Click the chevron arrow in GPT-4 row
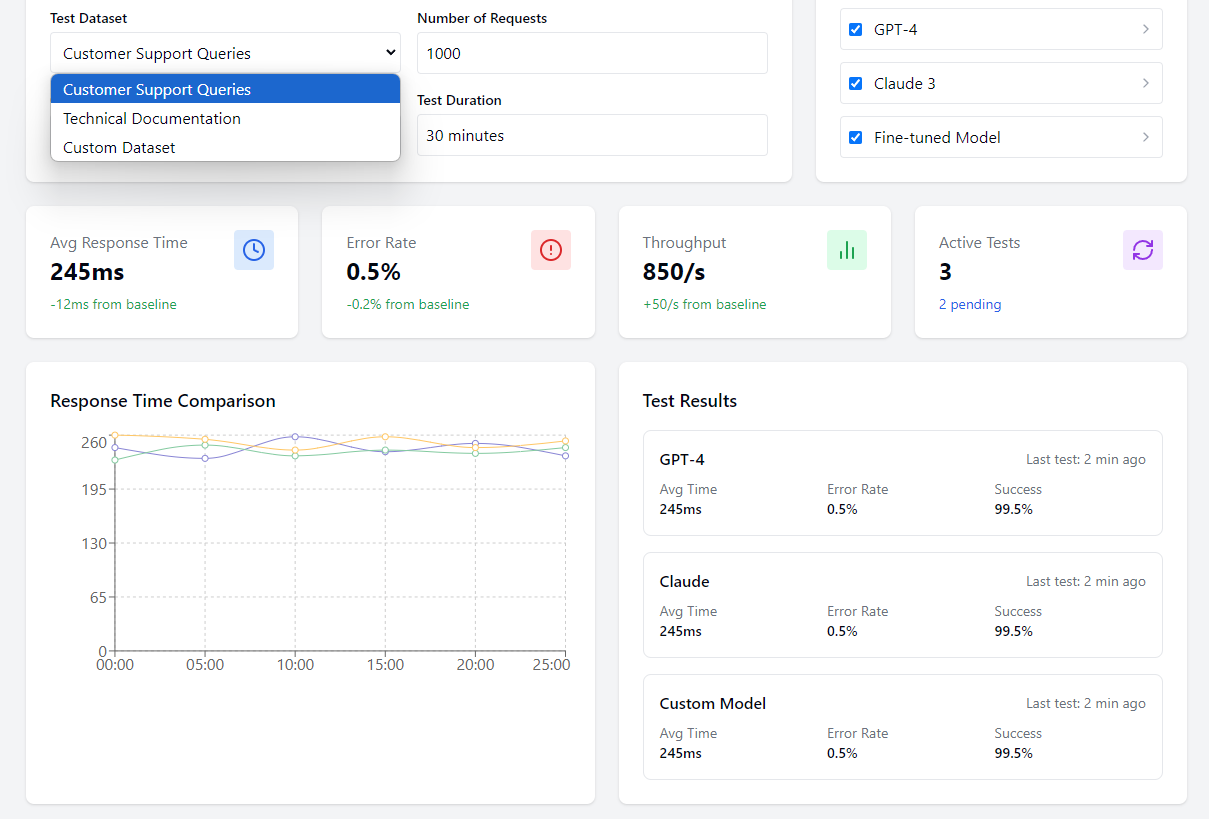Image resolution: width=1209 pixels, height=819 pixels. click(1145, 29)
